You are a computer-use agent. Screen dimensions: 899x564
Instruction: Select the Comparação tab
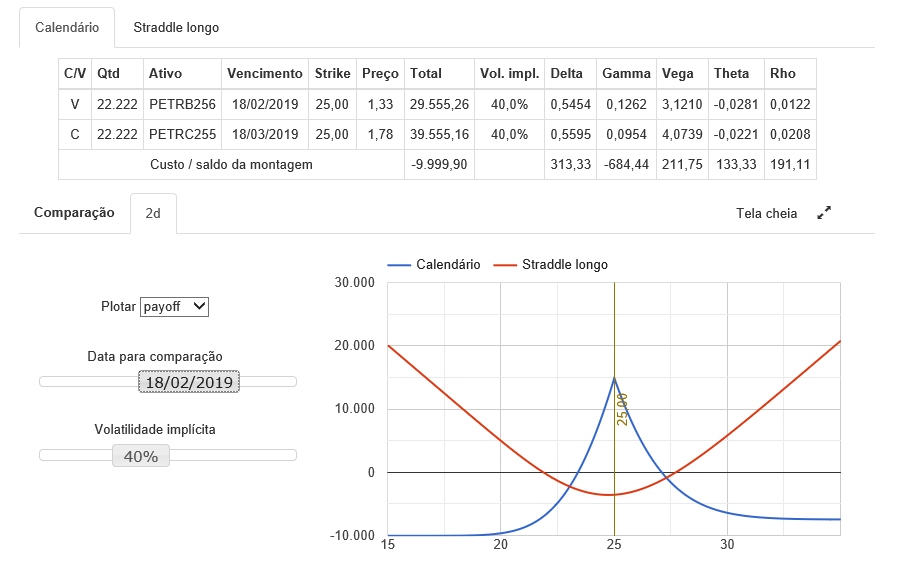click(74, 213)
